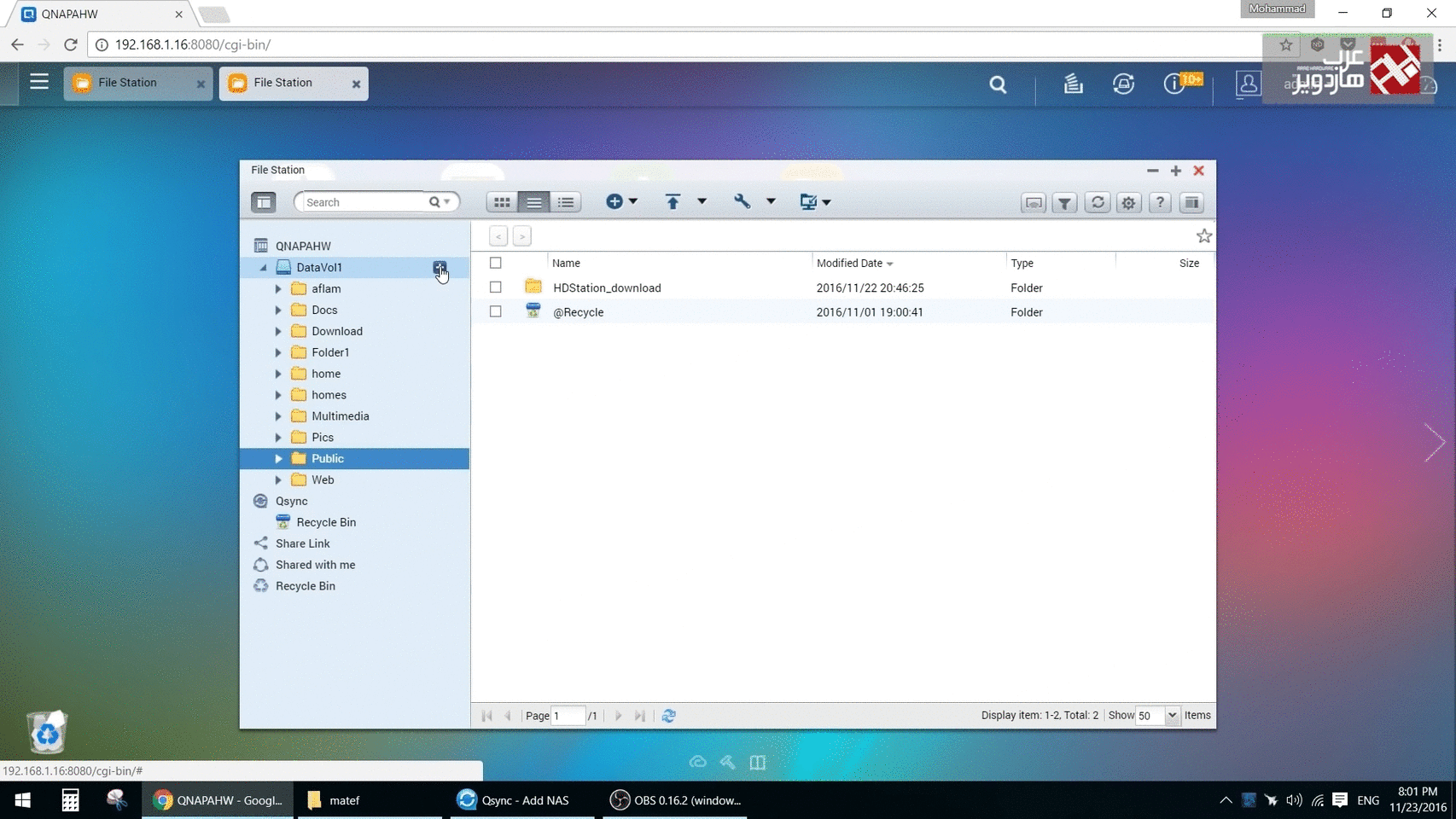Expand the Multimedia folder node
This screenshot has width=1456, height=819.
[x=278, y=416]
